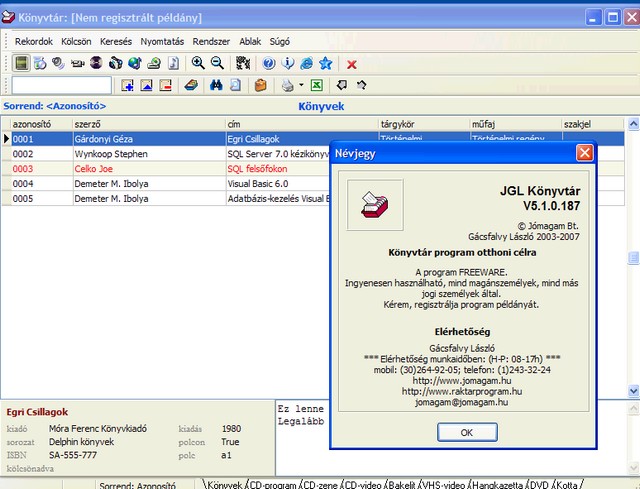640x489 pixels.
Task: Click the add new record icon
Action: [x=127, y=85]
